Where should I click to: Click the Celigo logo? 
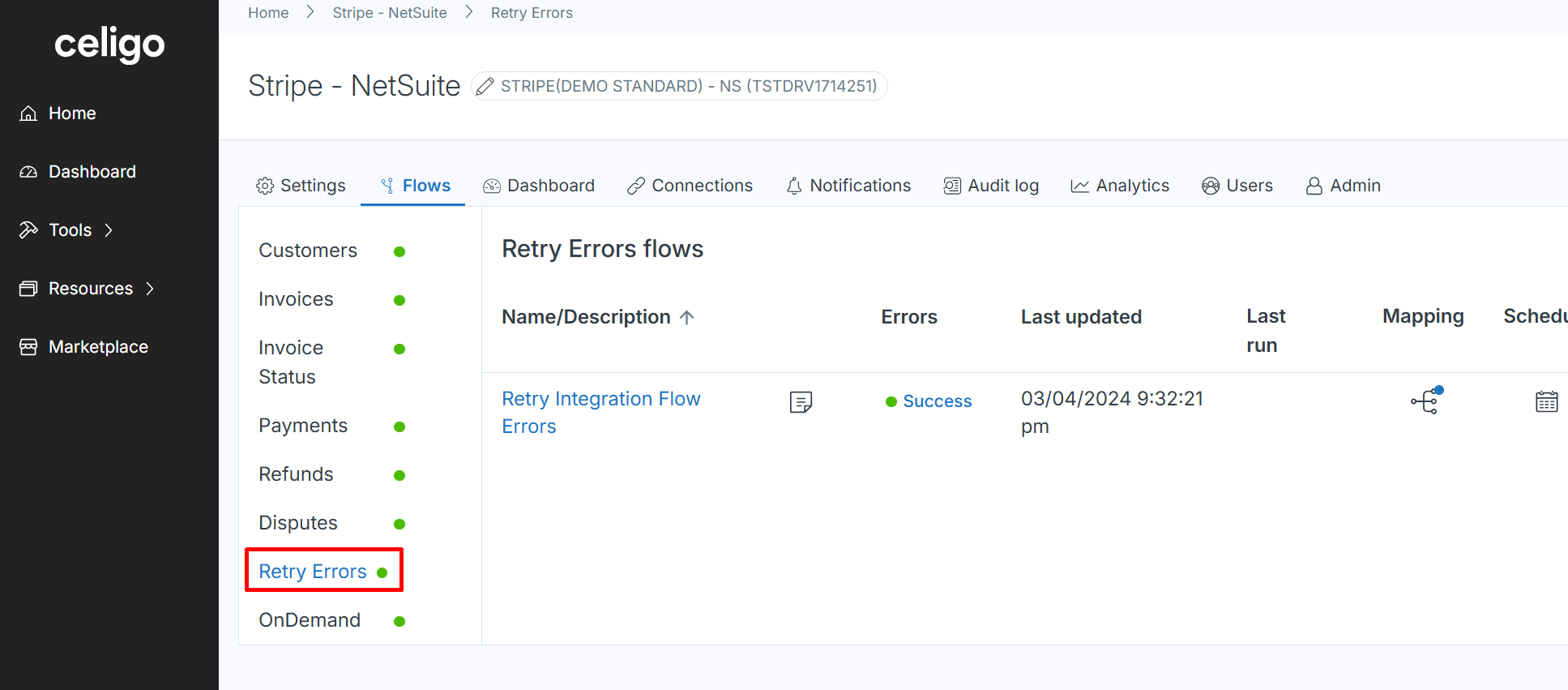[x=109, y=45]
